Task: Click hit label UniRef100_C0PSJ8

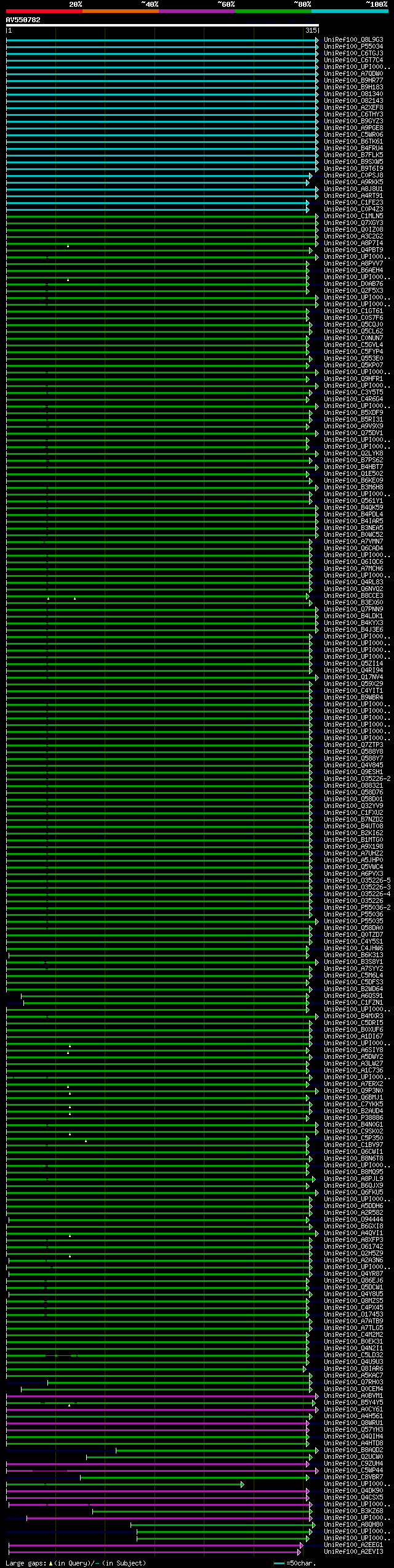Action: (x=353, y=176)
